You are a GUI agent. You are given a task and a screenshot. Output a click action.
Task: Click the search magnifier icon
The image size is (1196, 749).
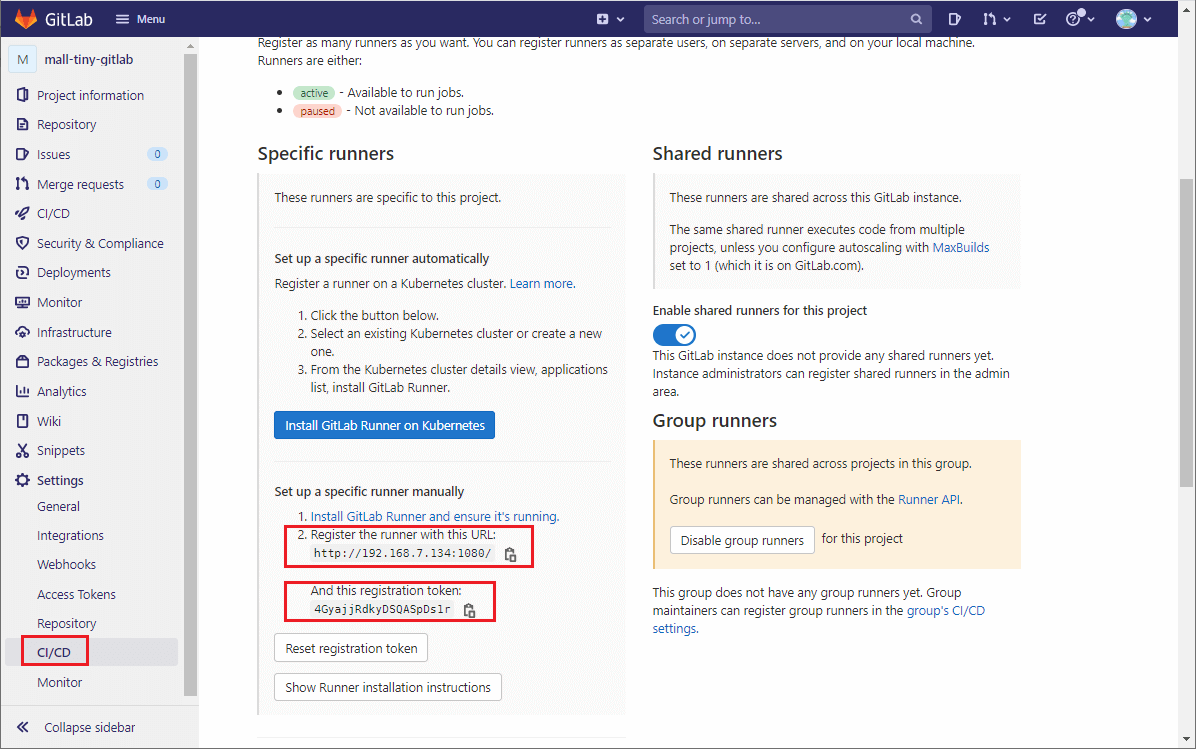916,19
